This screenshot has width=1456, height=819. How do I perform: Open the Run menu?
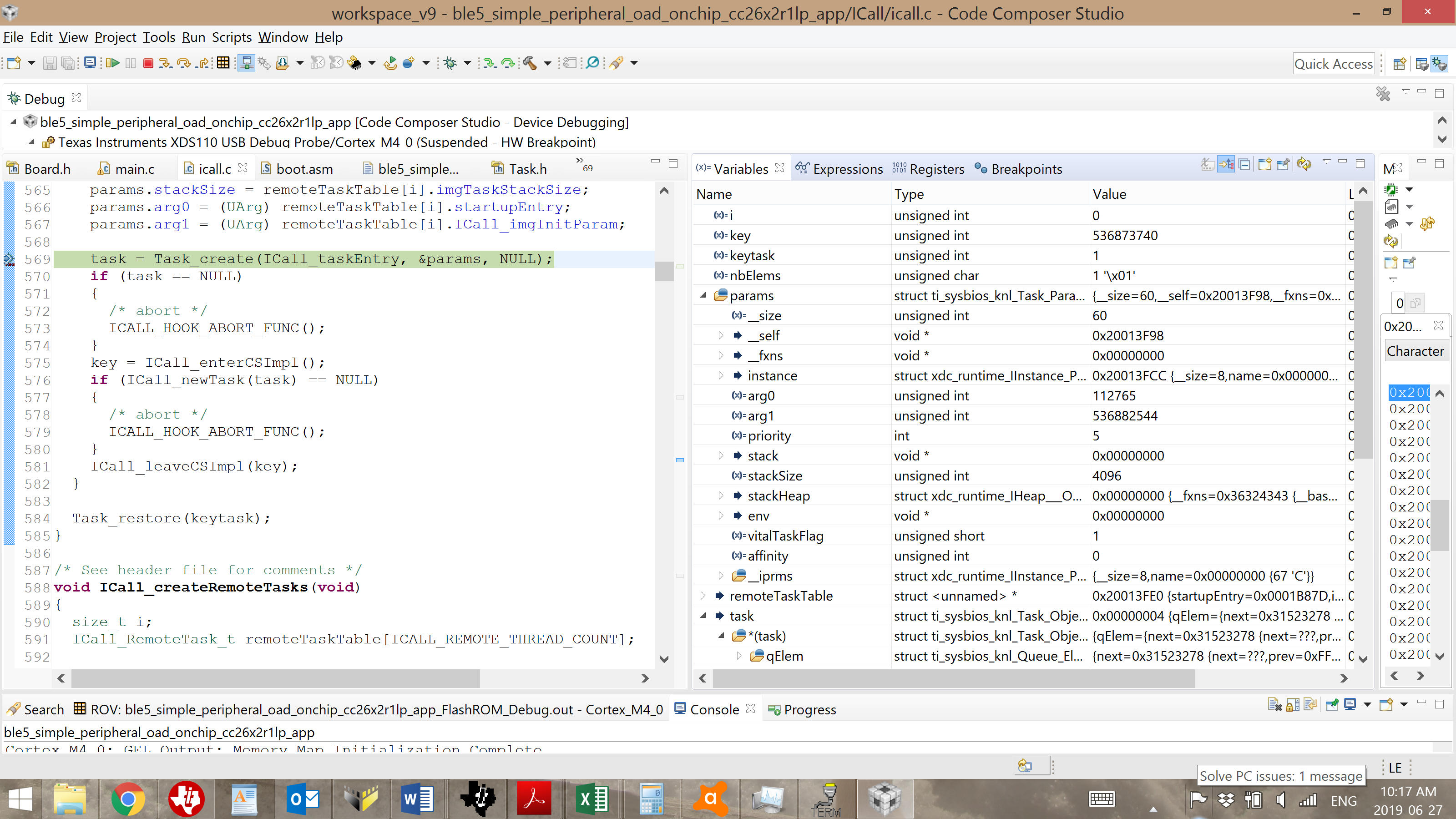pos(193,37)
